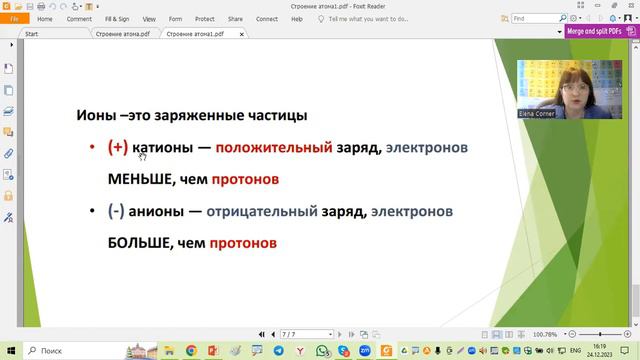Go to previous page button

273,334
